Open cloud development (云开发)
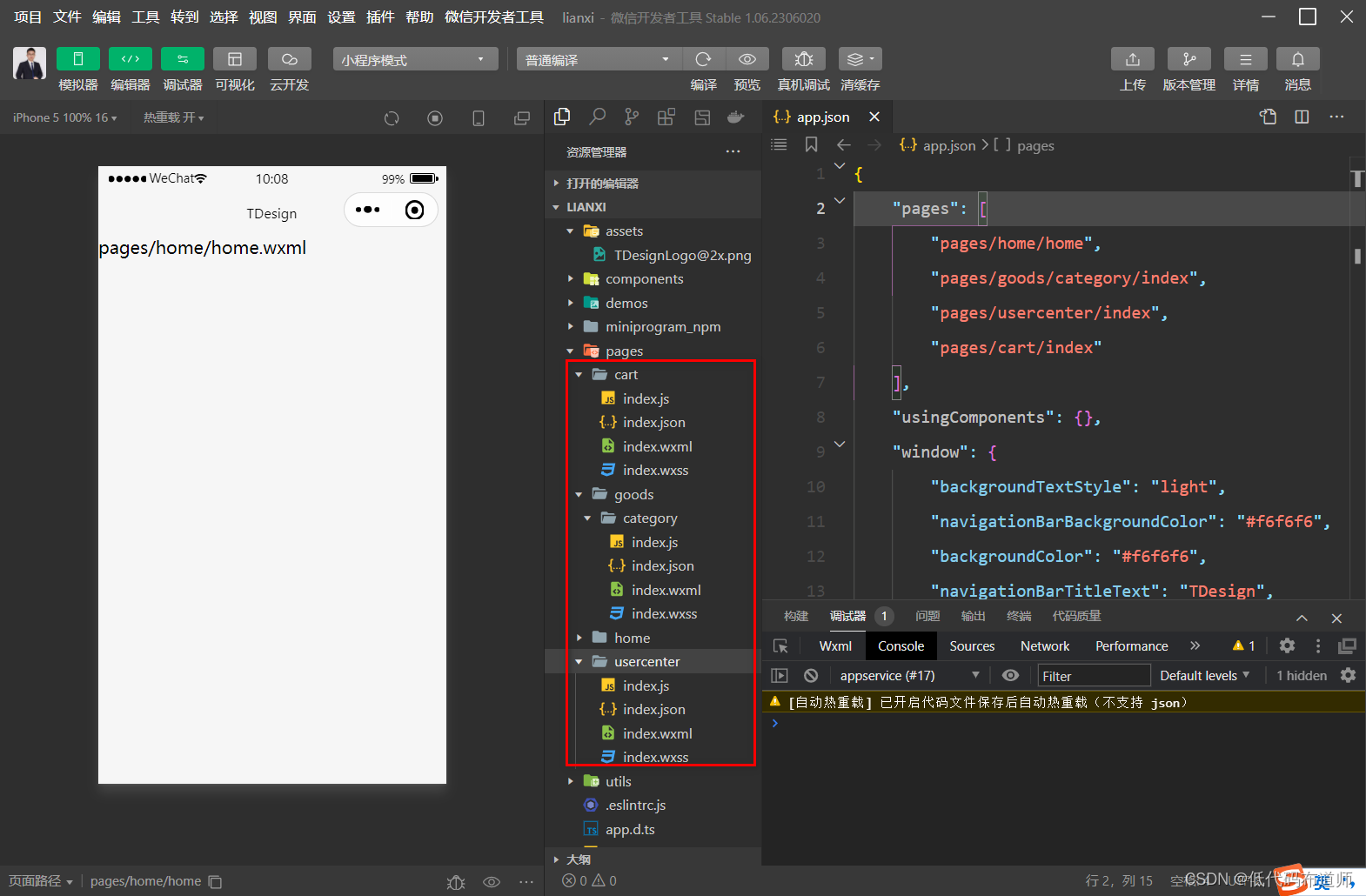Image resolution: width=1366 pixels, height=896 pixels. click(x=290, y=58)
